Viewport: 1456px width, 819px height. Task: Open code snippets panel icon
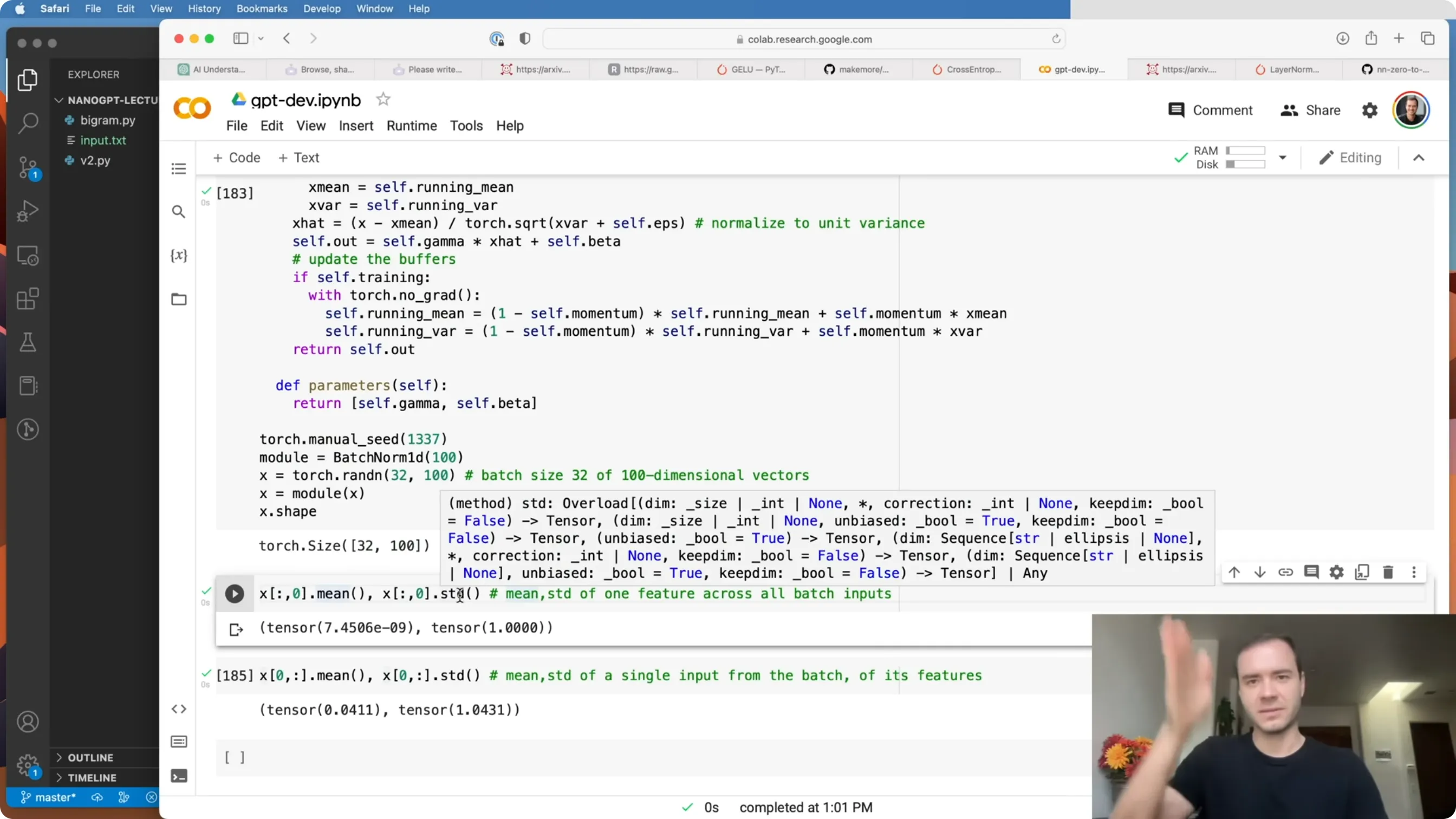tap(179, 709)
